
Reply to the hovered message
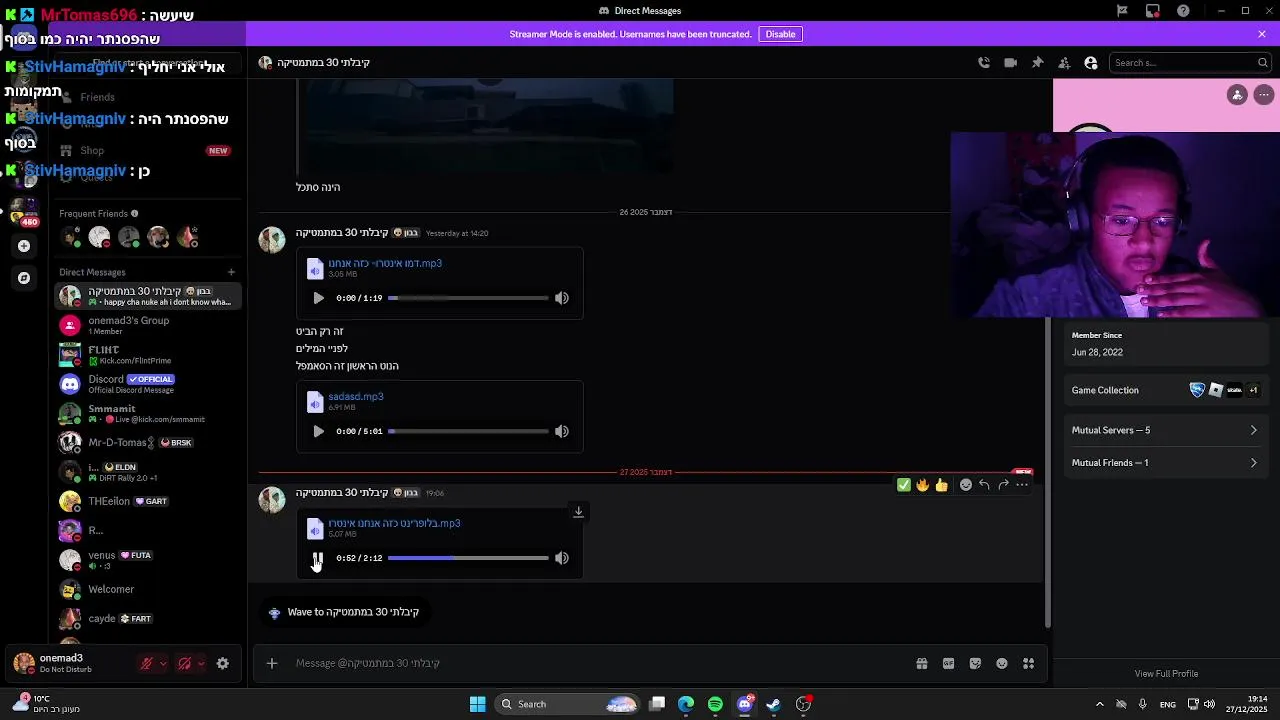tap(984, 485)
